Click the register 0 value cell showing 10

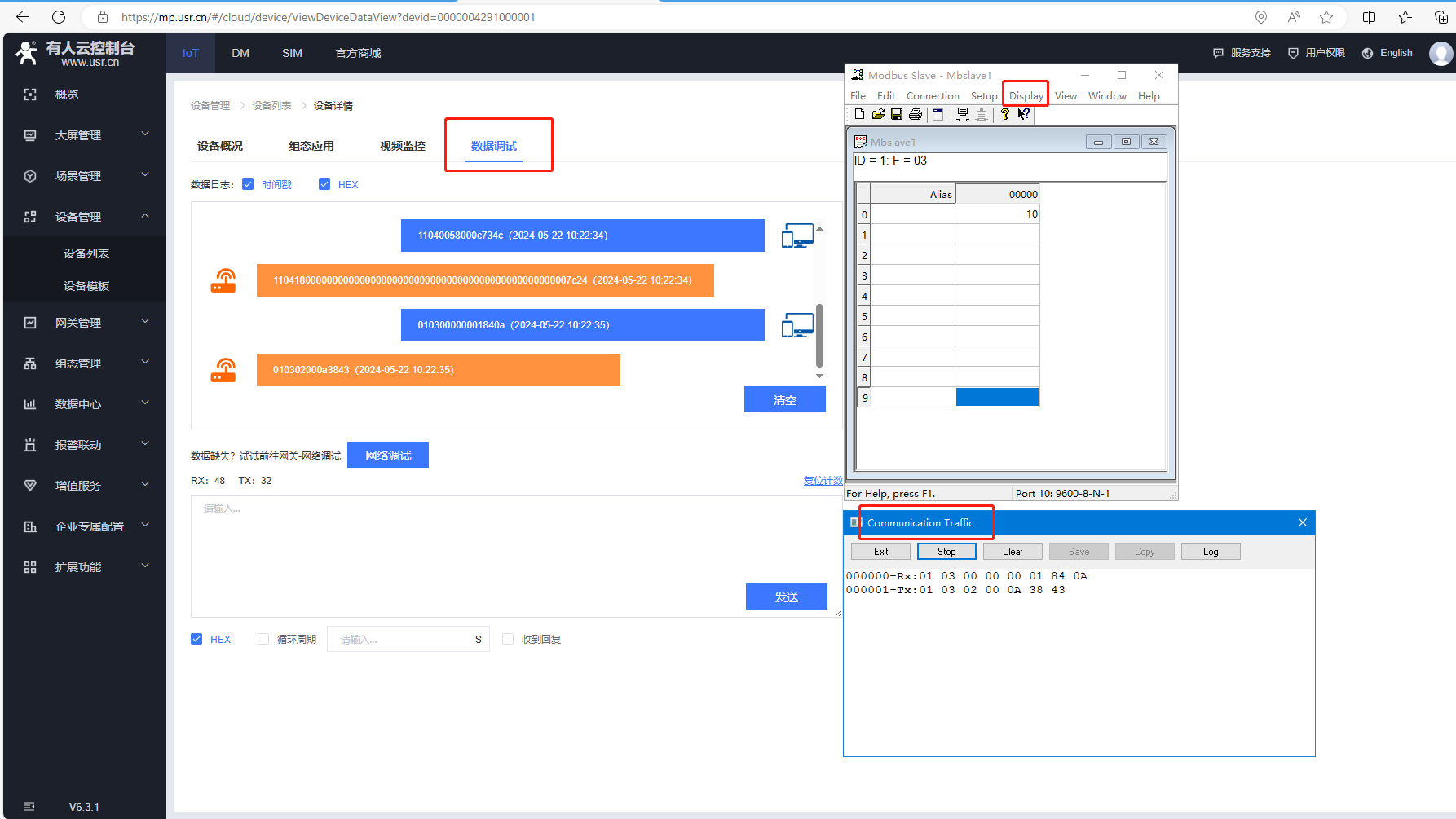click(x=997, y=214)
